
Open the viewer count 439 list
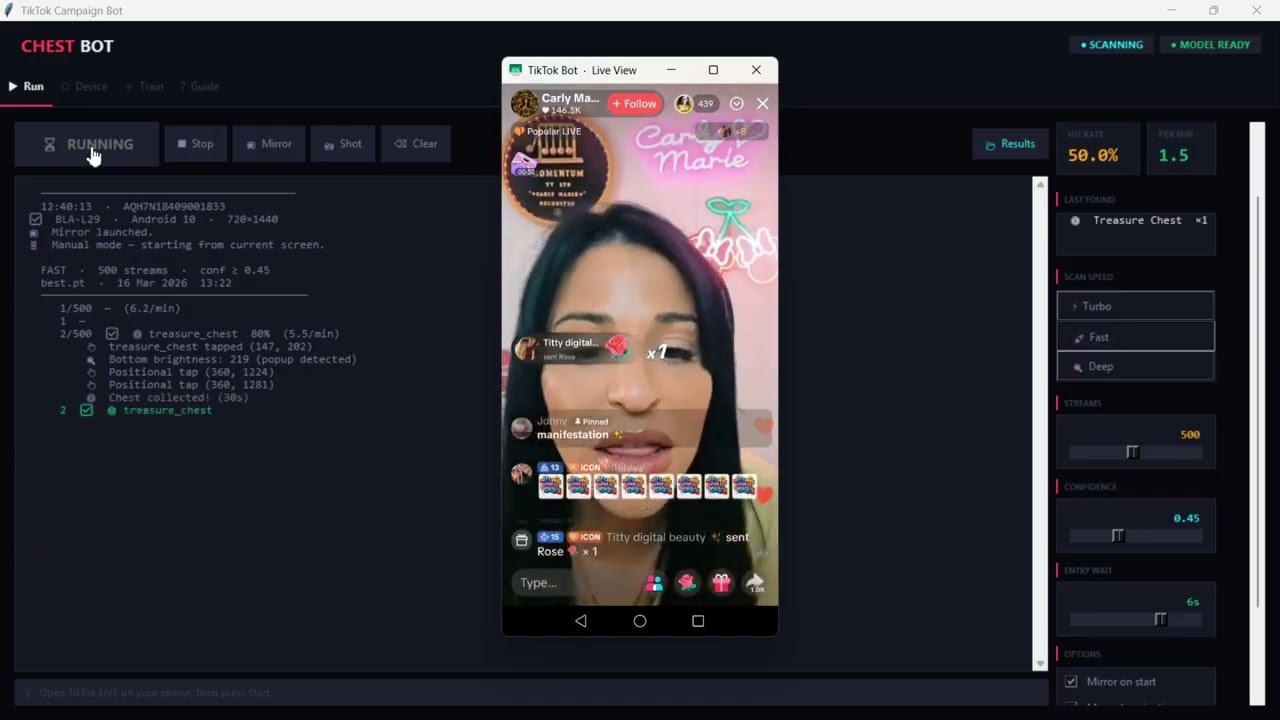[x=695, y=103]
